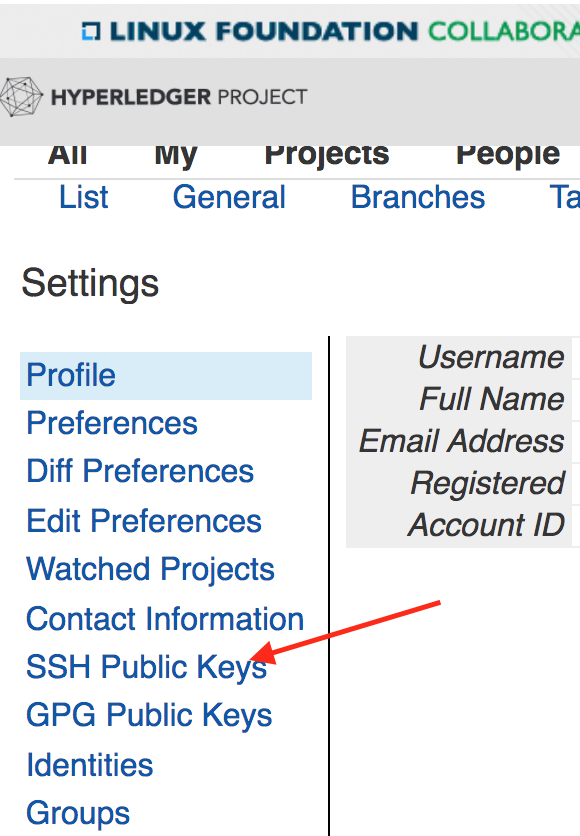The height and width of the screenshot is (836, 580).
Task: Open Groups settings page
Action: pos(78,814)
